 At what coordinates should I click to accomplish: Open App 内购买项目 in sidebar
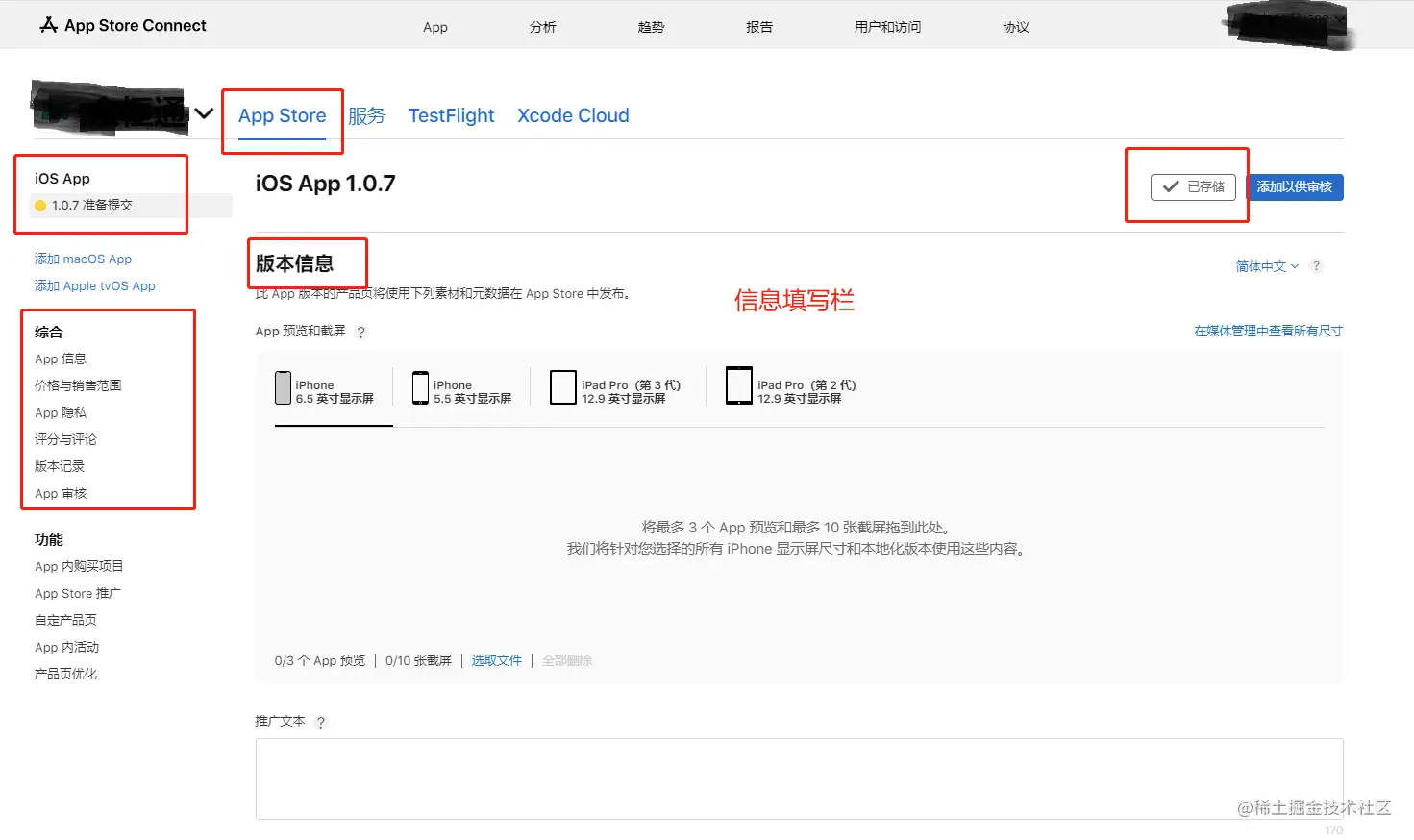coord(79,567)
